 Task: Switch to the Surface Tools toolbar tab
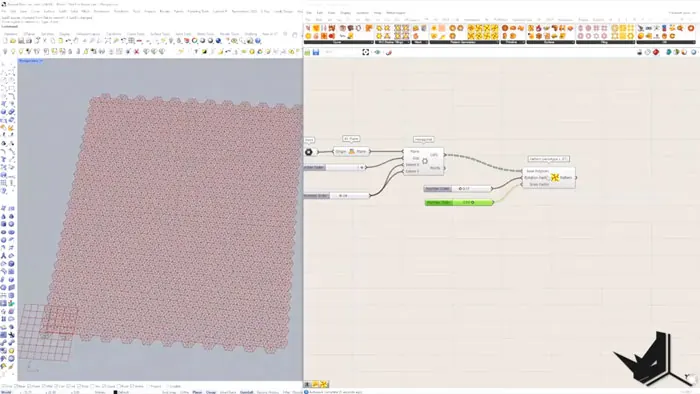tap(160, 34)
